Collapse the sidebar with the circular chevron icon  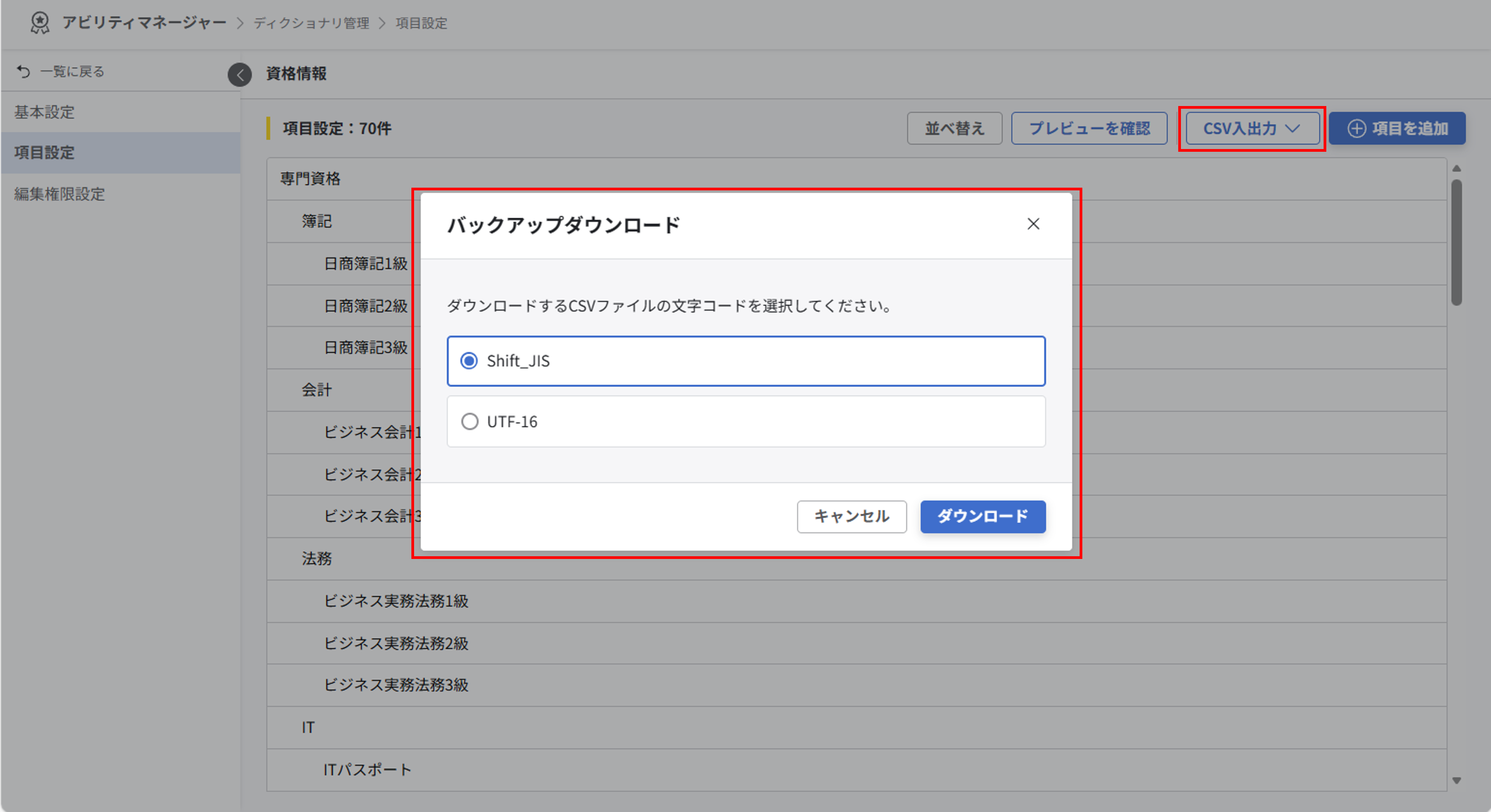coord(240,75)
